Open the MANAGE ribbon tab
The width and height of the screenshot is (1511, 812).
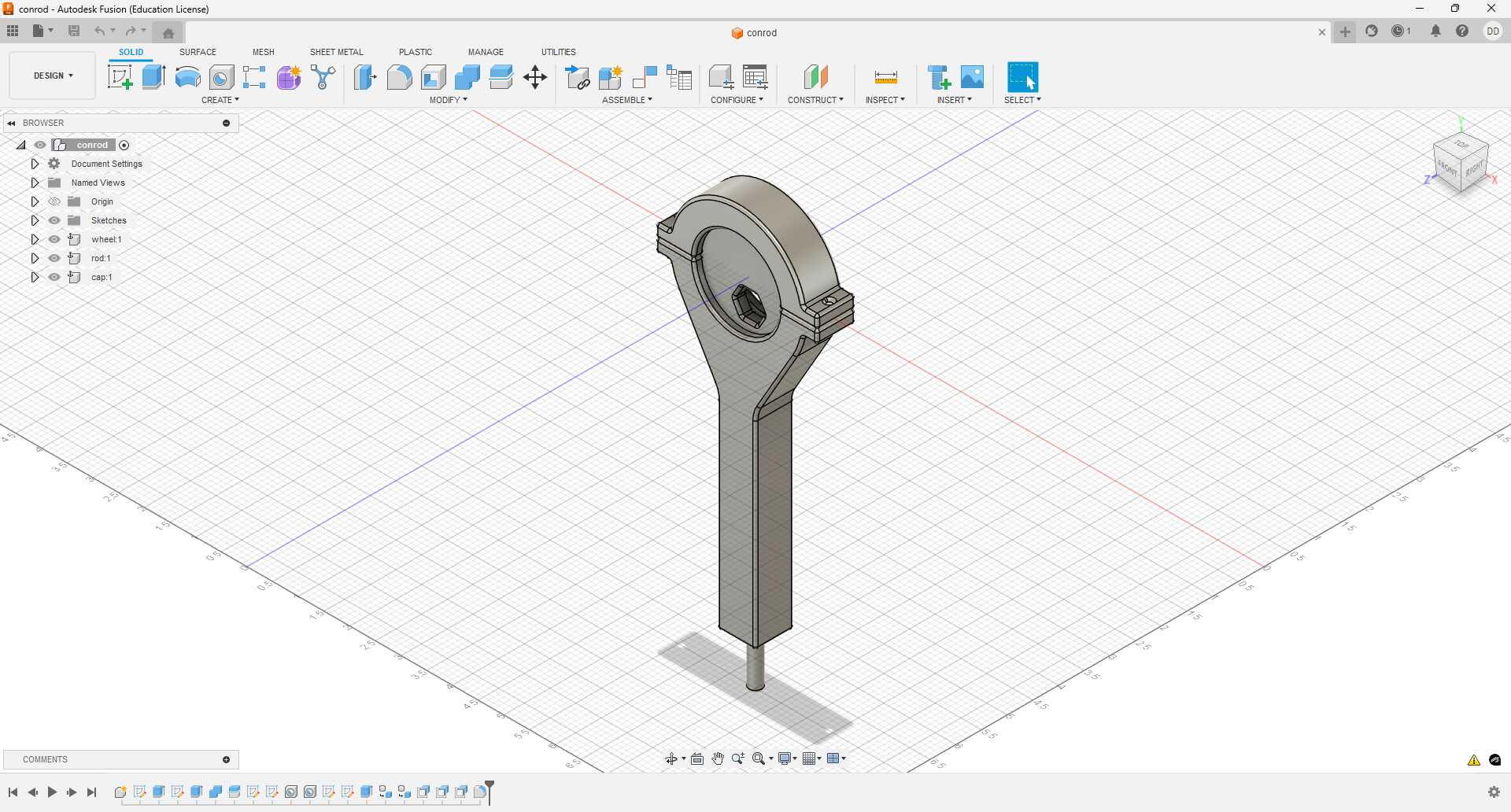(486, 52)
